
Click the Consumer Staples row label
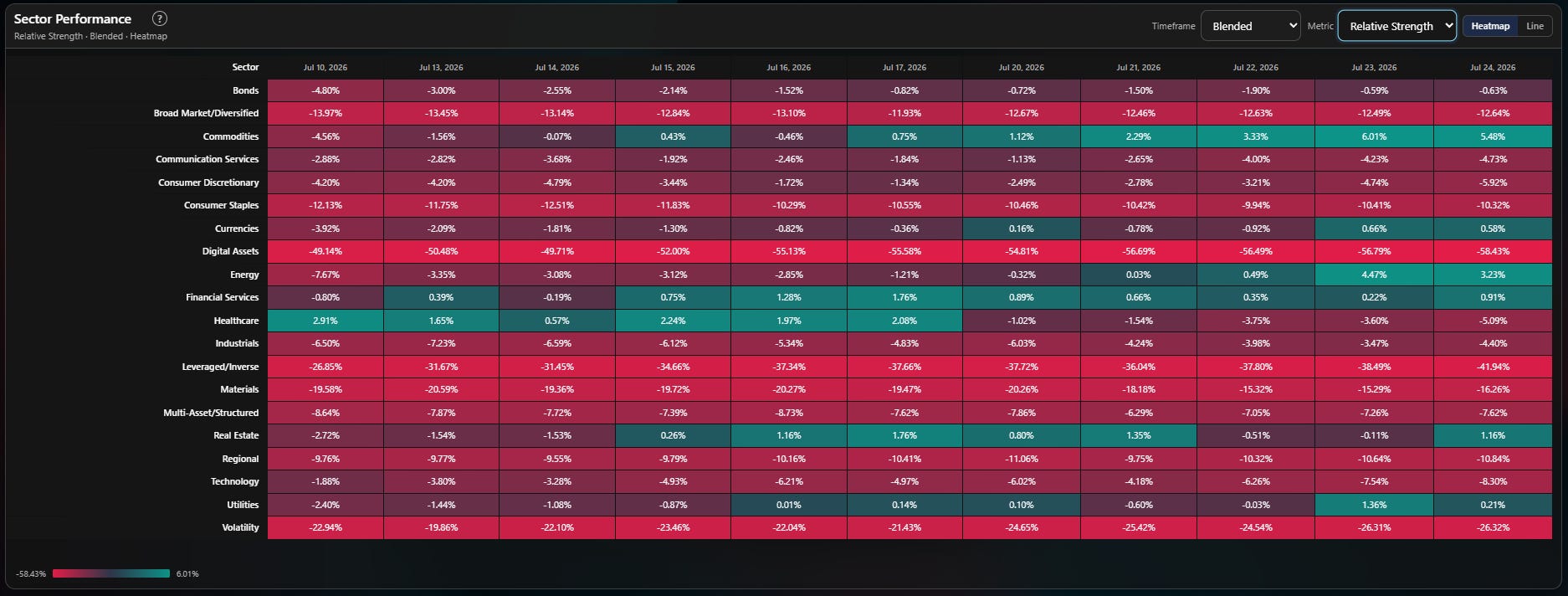pos(221,205)
